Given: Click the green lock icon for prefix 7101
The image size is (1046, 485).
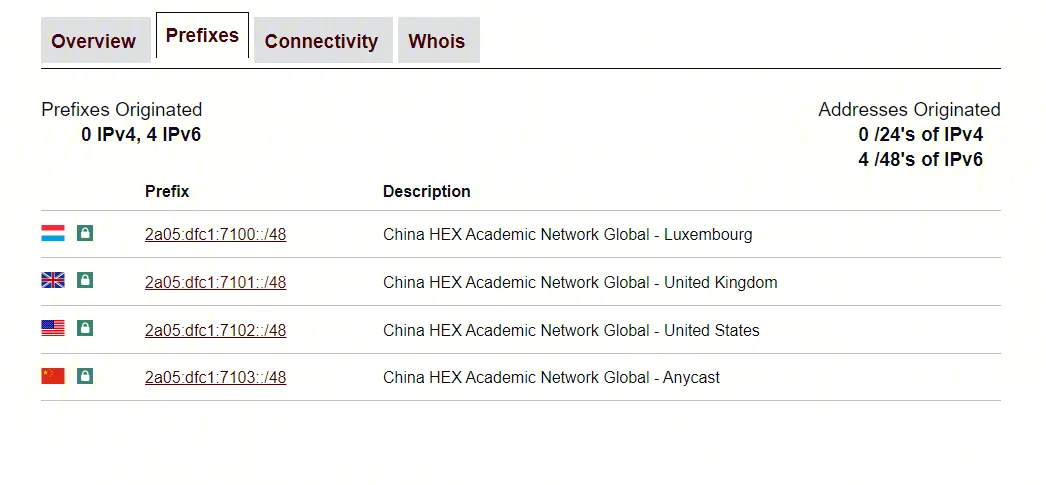Looking at the screenshot, I should coord(85,281).
